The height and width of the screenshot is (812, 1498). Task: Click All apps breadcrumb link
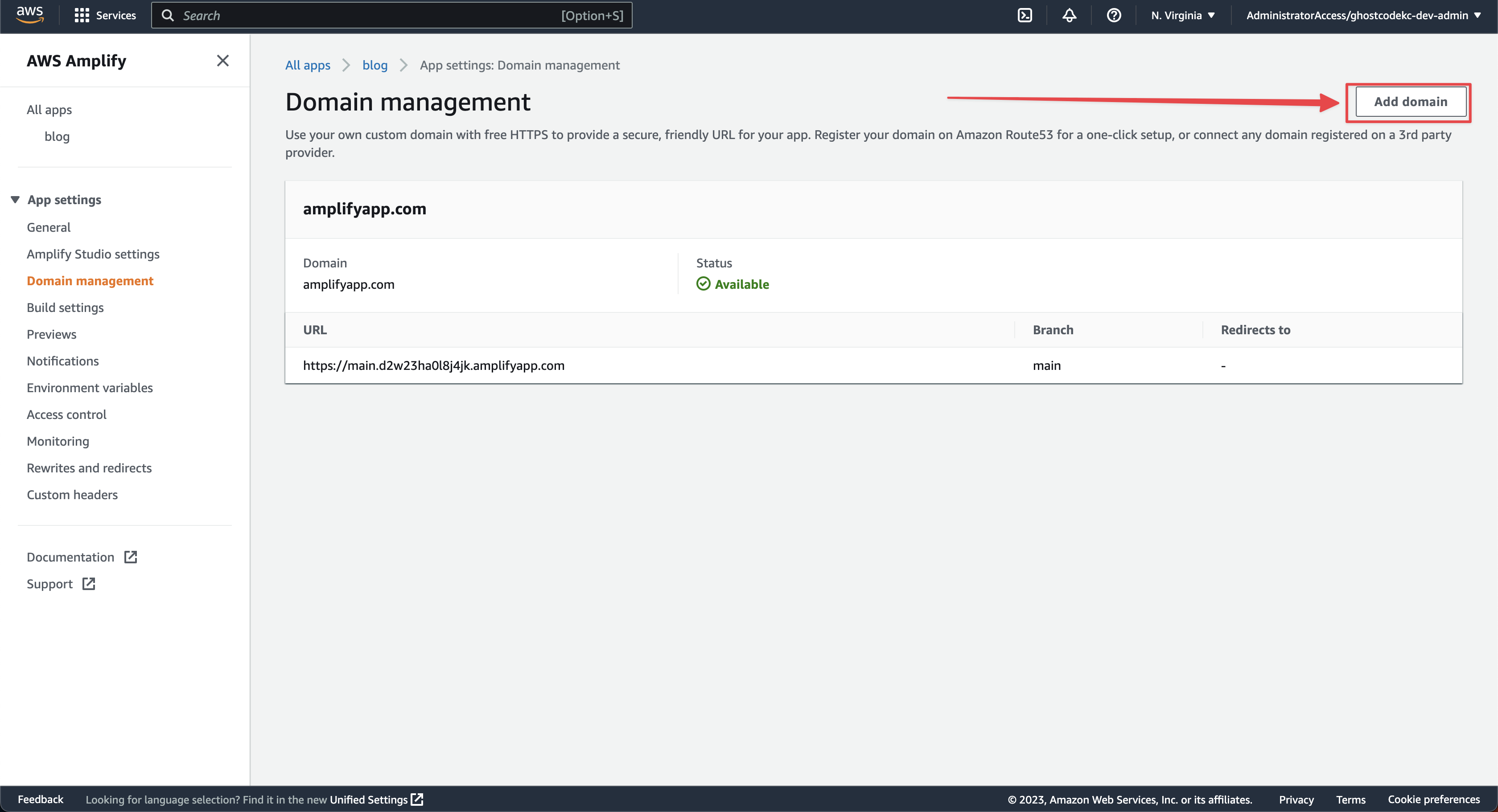(308, 65)
